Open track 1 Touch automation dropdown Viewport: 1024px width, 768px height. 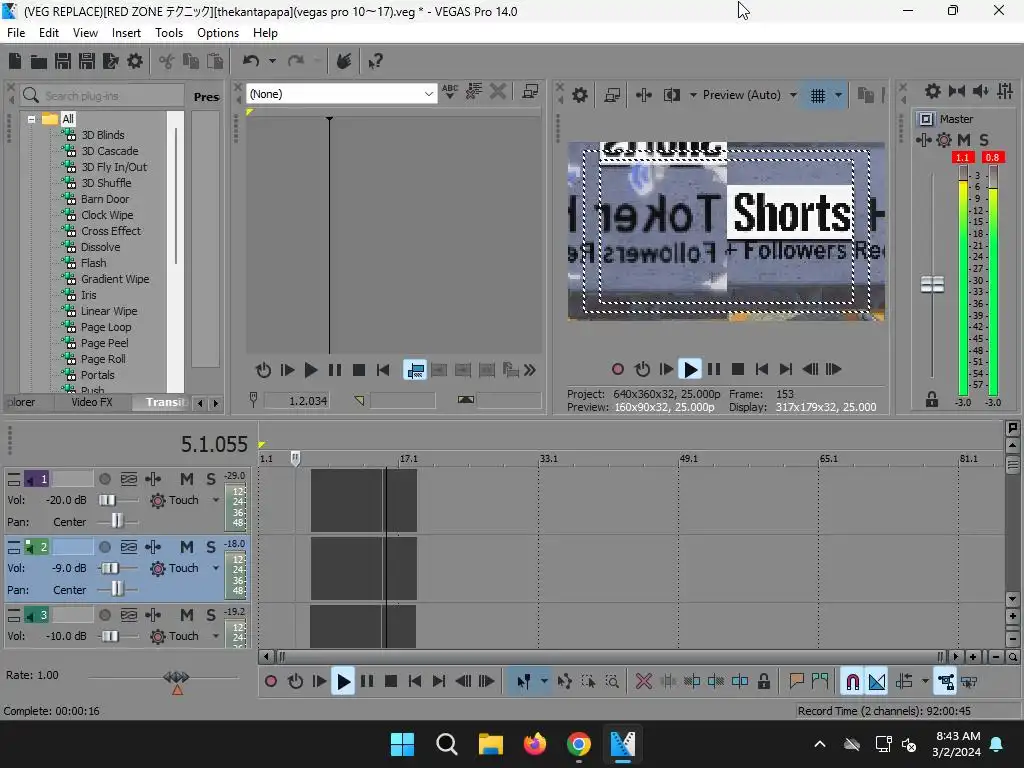click(x=216, y=500)
